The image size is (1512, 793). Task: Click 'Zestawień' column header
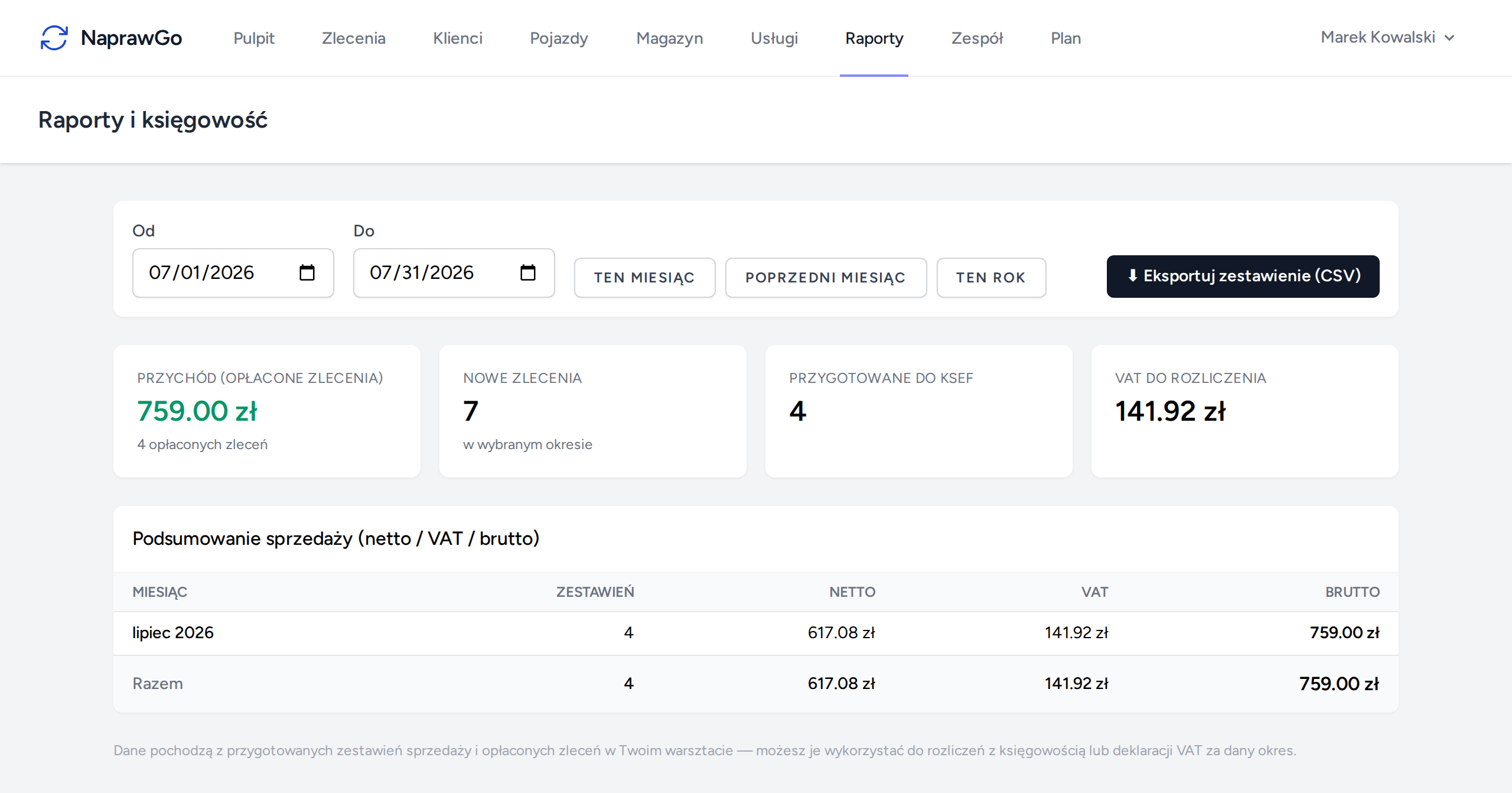[x=595, y=592]
